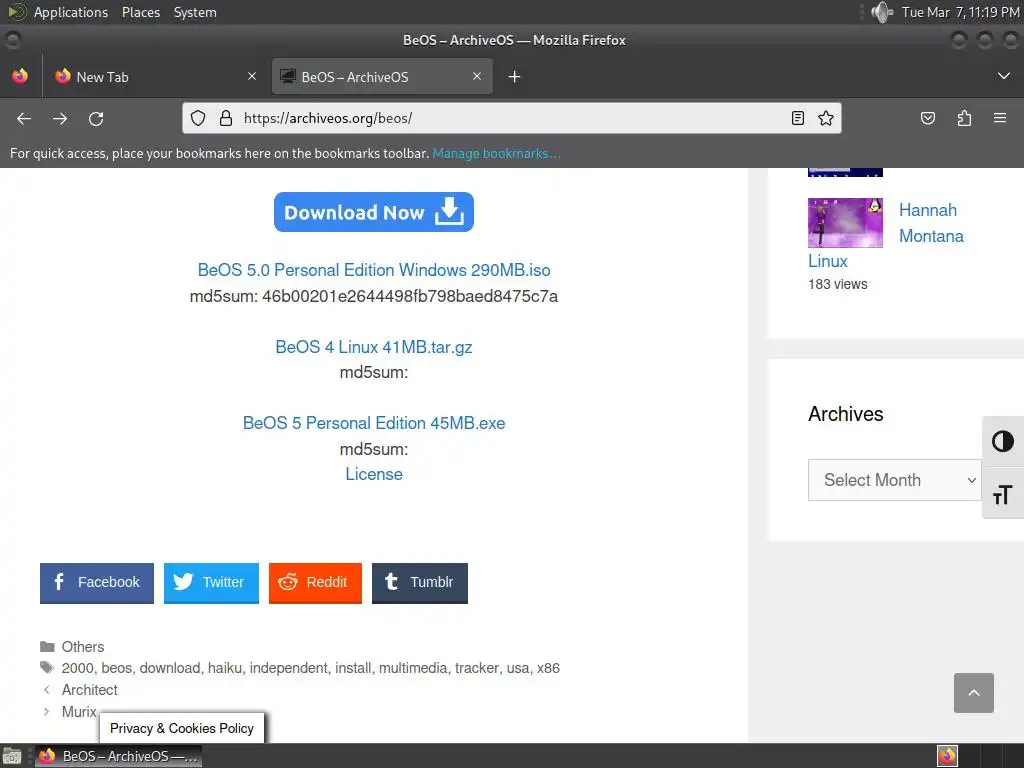Open the Applications menu
Screen dimensions: 1024x768
tap(71, 12)
